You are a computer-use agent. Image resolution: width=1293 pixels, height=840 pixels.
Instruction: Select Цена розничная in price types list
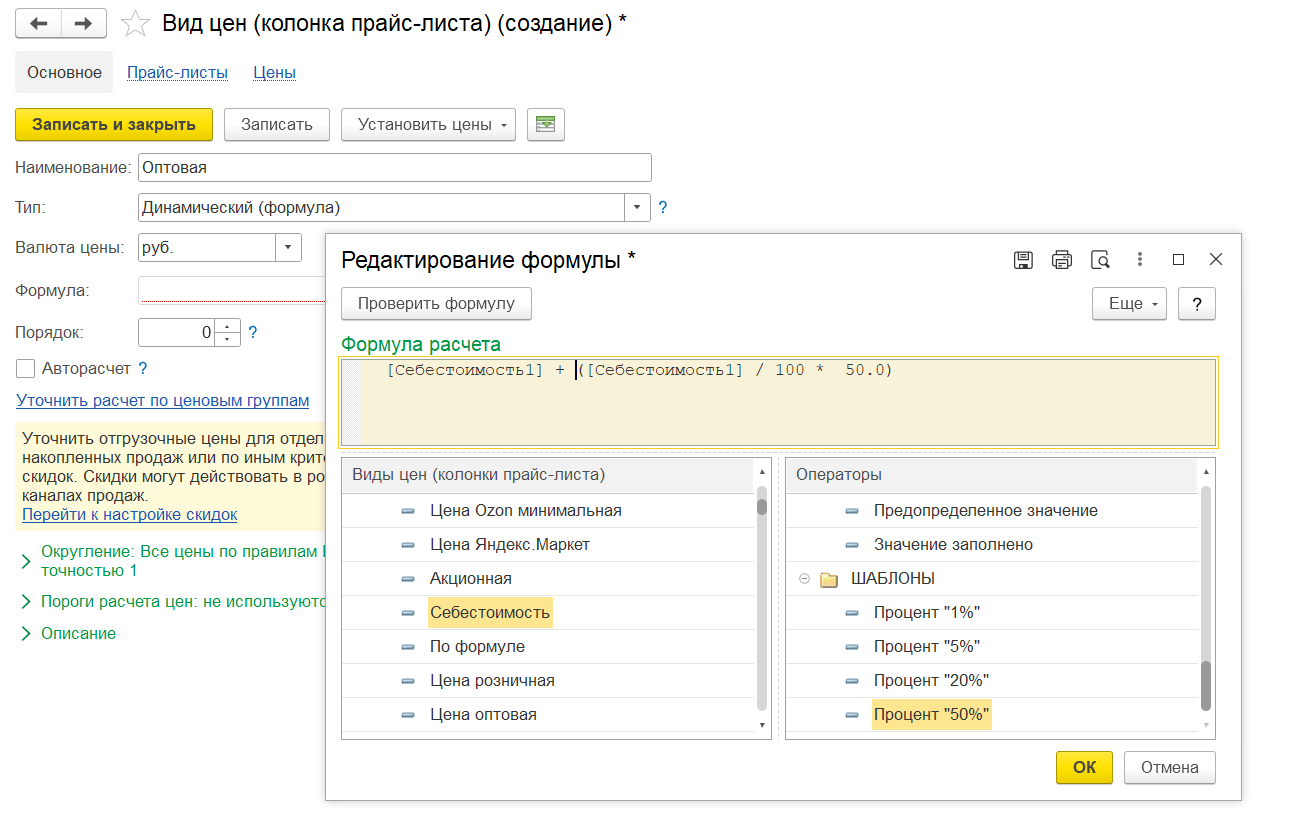492,681
